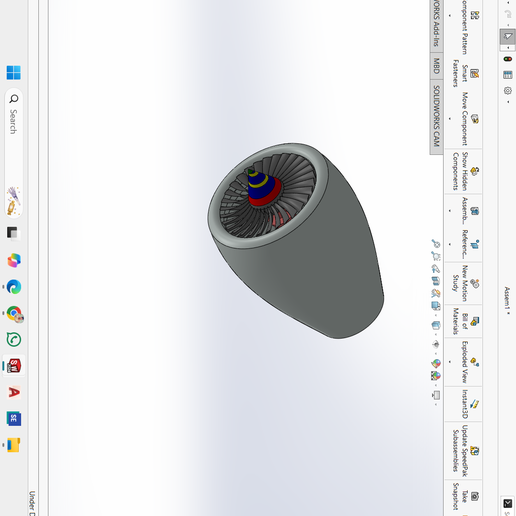Switch to the SOLIDWORKS Add-Ins tab
Screen dimensions: 516x516
436,25
